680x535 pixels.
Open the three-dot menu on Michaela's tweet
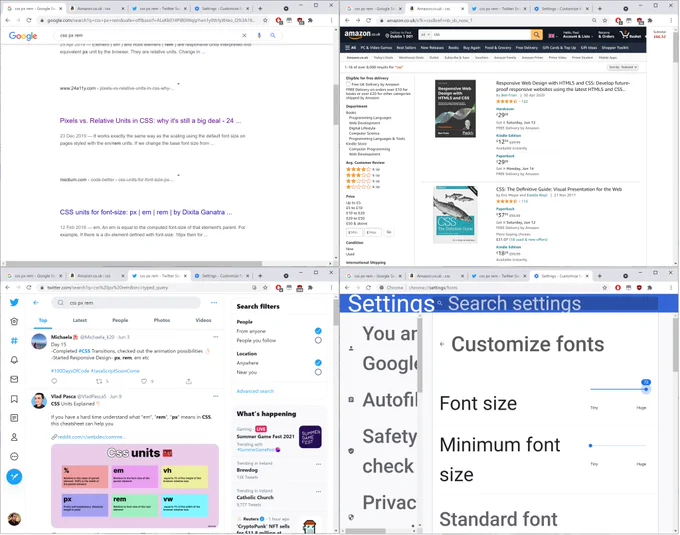coord(216,337)
